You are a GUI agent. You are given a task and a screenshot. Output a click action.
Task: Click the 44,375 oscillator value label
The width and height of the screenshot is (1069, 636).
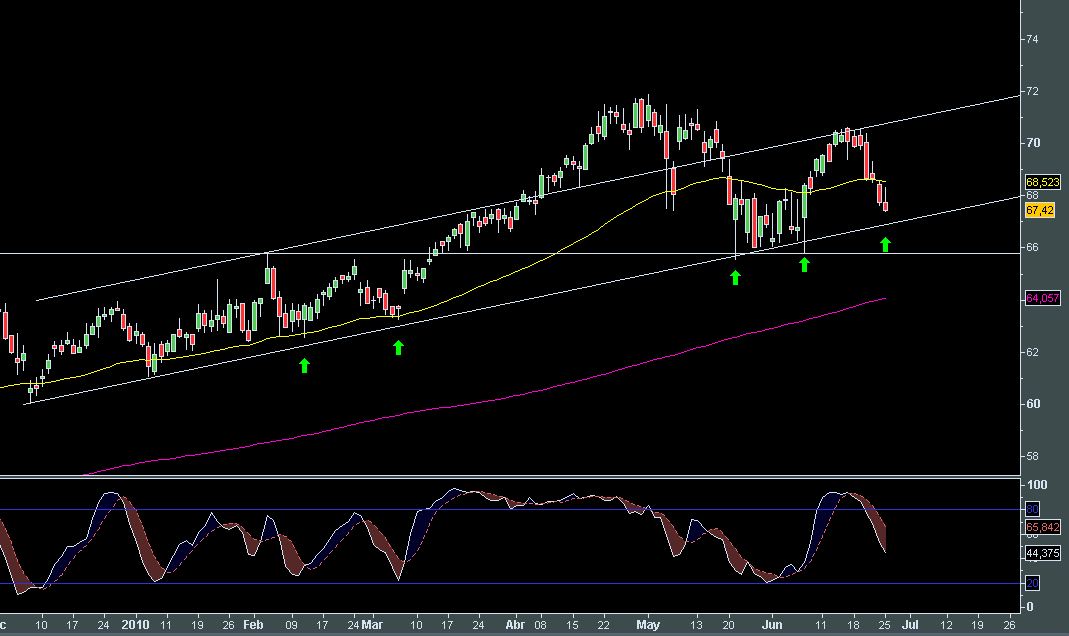(1042, 552)
